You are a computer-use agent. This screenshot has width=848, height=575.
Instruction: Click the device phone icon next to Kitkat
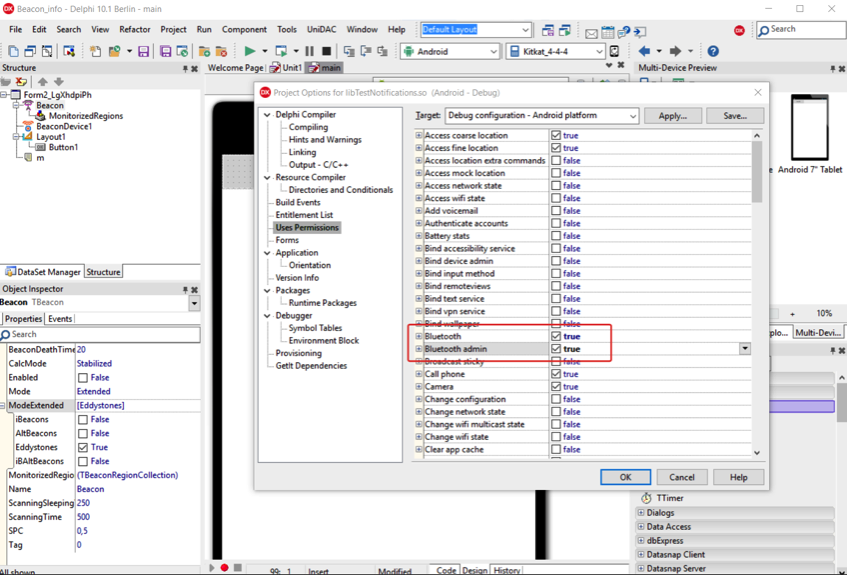[x=614, y=51]
